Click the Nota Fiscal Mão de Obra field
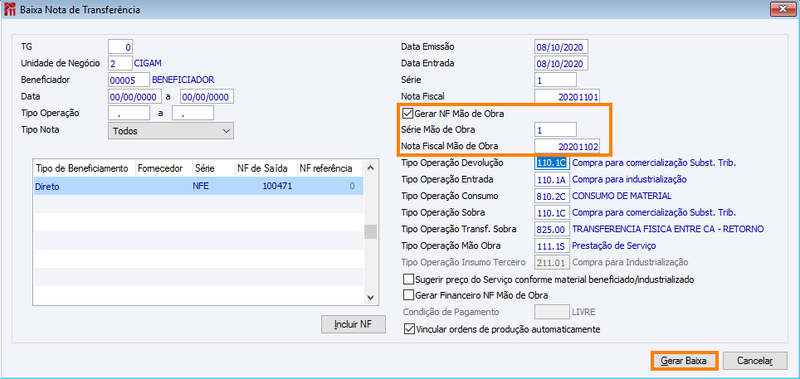The height and width of the screenshot is (379, 800). [x=567, y=146]
